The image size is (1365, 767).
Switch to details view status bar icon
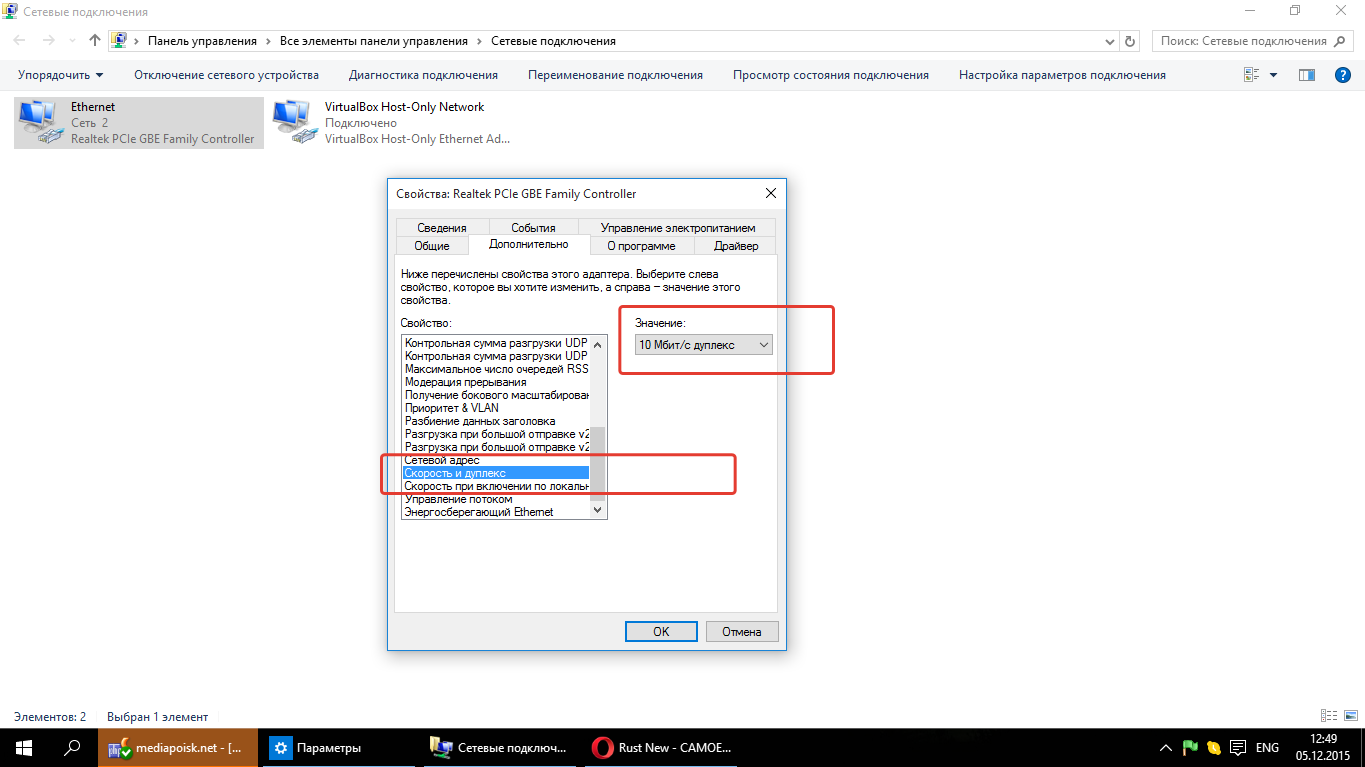click(x=1328, y=716)
